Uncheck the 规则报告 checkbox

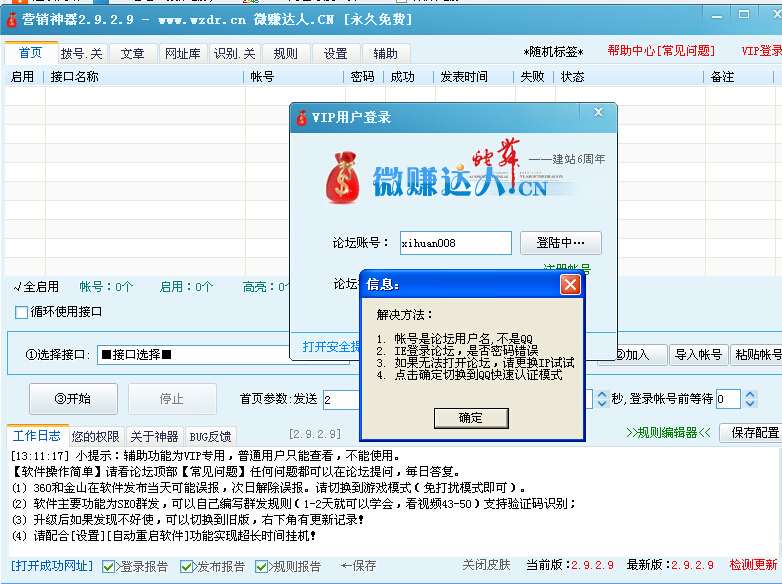tap(262, 566)
